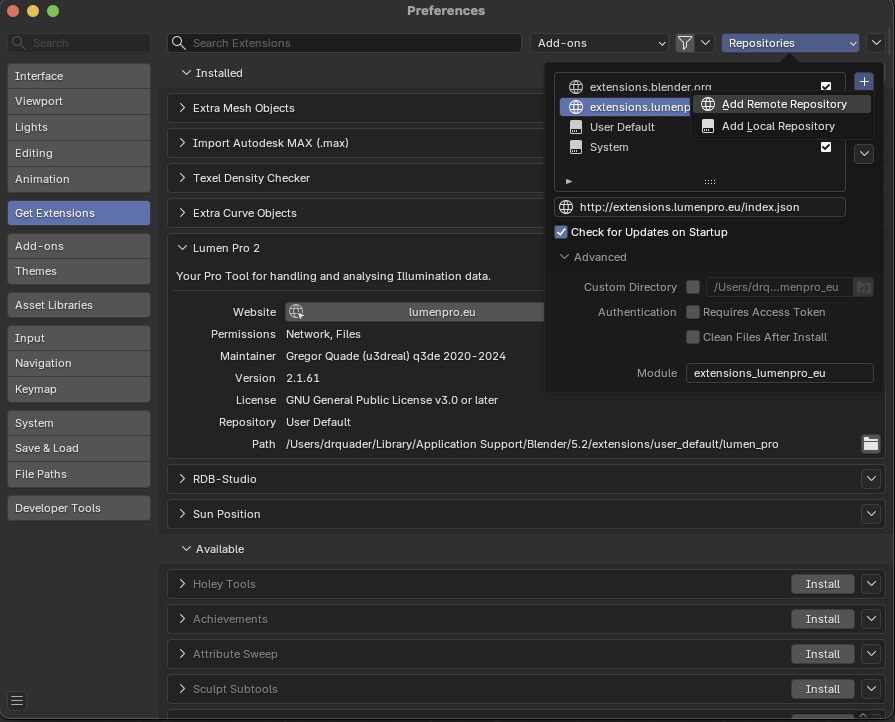Open the File Paths preferences tab
895x722 pixels.
click(79, 474)
